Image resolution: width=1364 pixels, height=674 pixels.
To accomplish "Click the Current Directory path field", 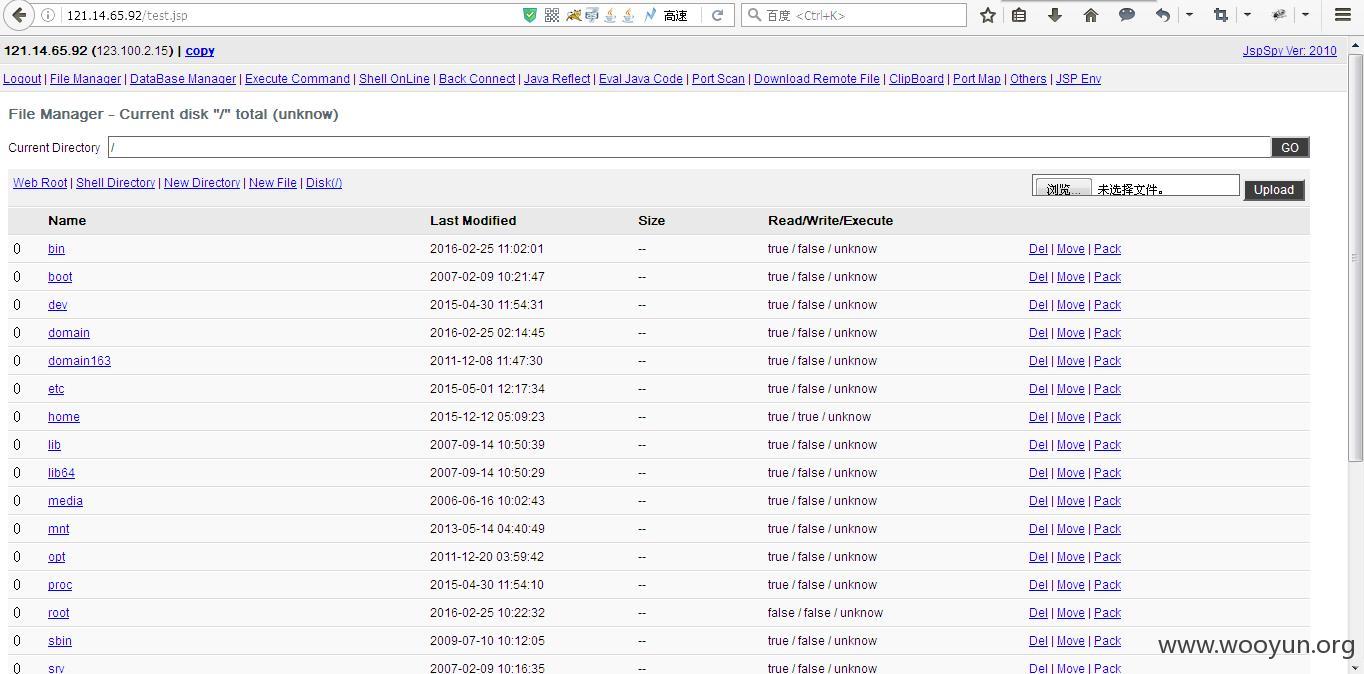I will [689, 147].
